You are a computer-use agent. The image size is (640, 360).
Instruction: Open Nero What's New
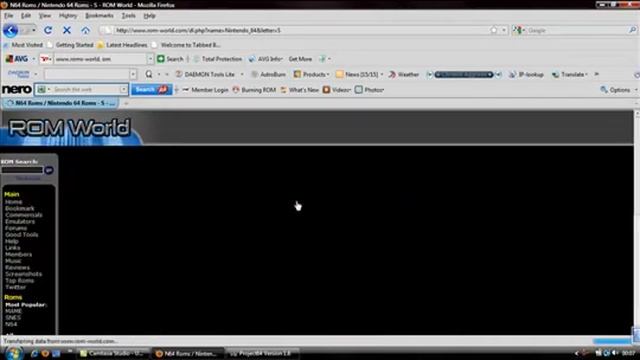299,90
